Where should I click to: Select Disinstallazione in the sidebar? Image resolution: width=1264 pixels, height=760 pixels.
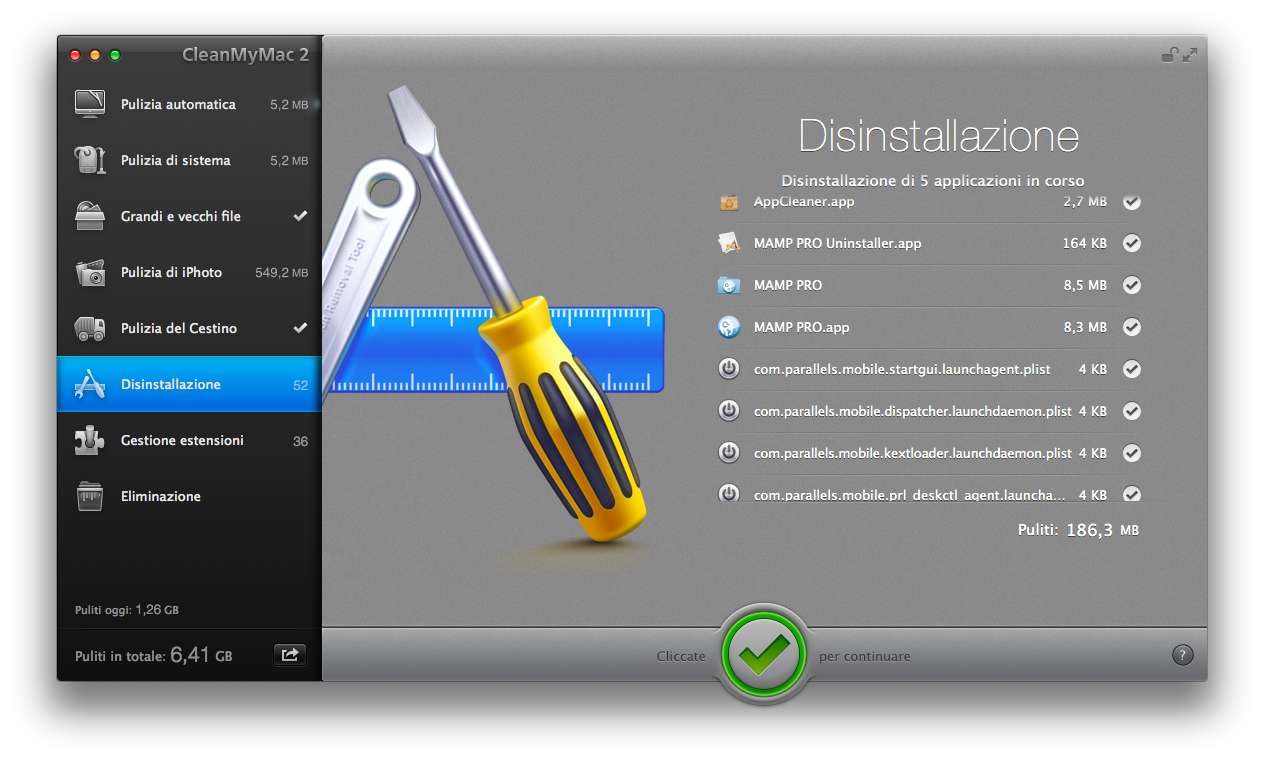[189, 384]
